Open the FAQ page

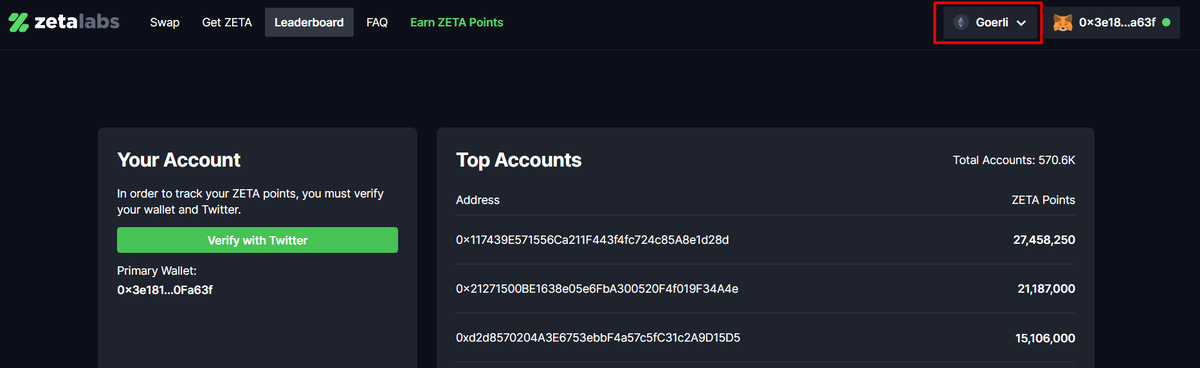(x=377, y=22)
